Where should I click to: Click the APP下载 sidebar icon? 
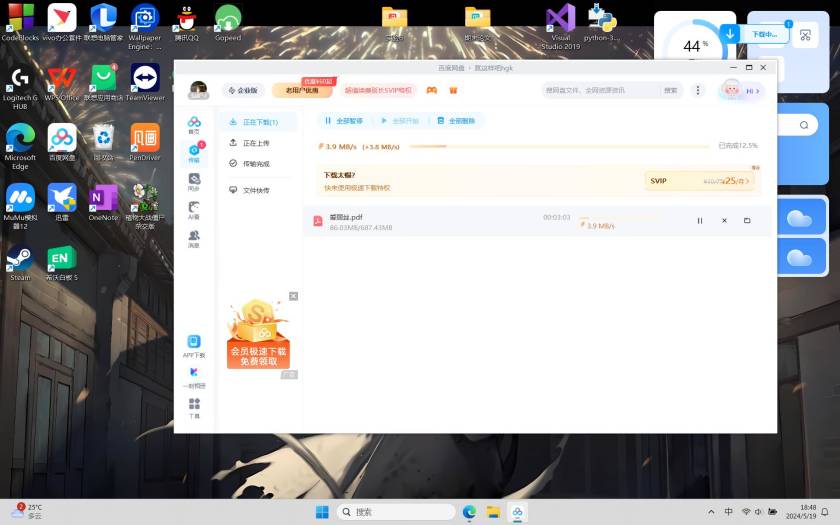coord(194,347)
